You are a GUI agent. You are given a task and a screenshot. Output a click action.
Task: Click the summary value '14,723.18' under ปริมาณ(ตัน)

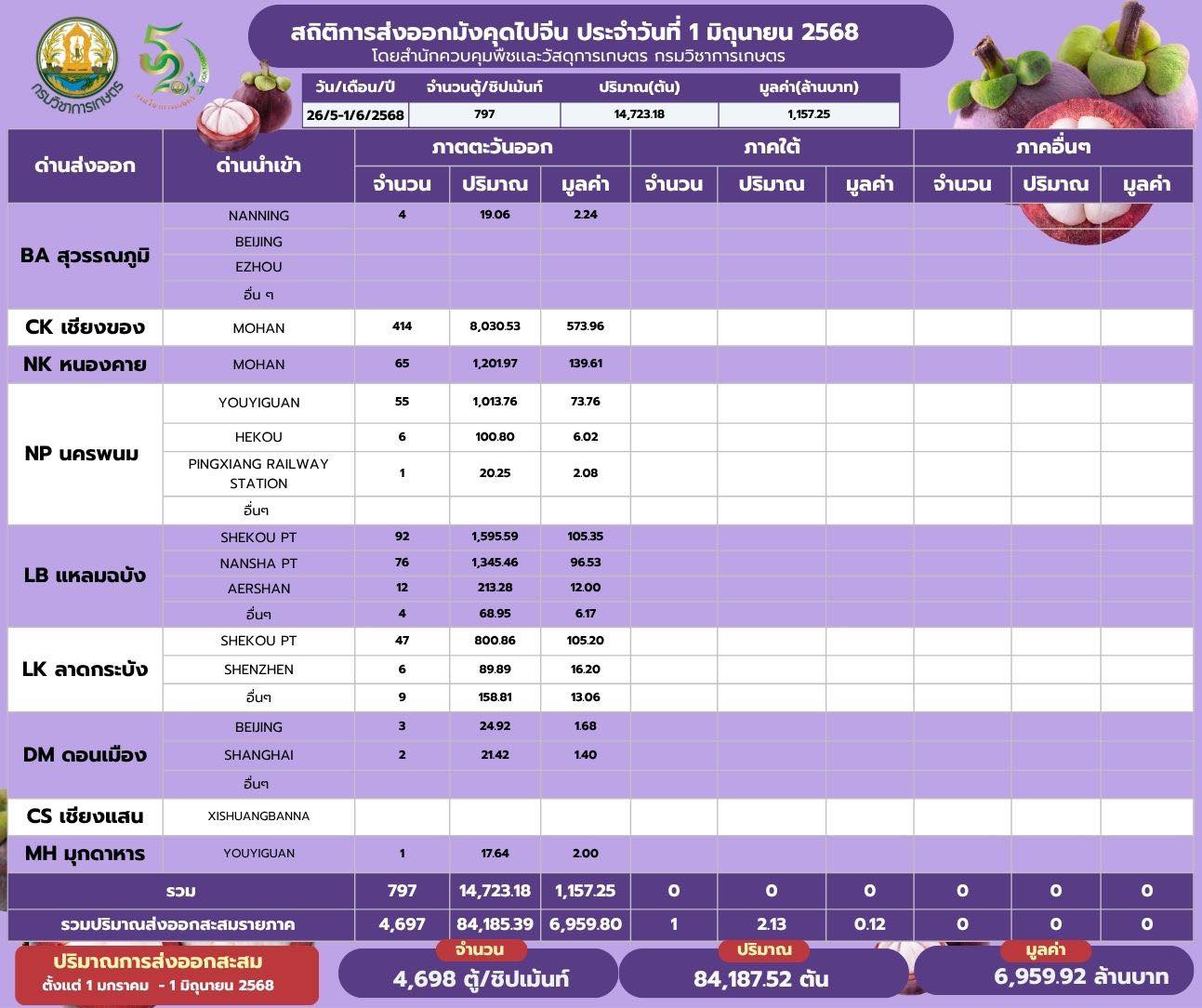click(639, 114)
